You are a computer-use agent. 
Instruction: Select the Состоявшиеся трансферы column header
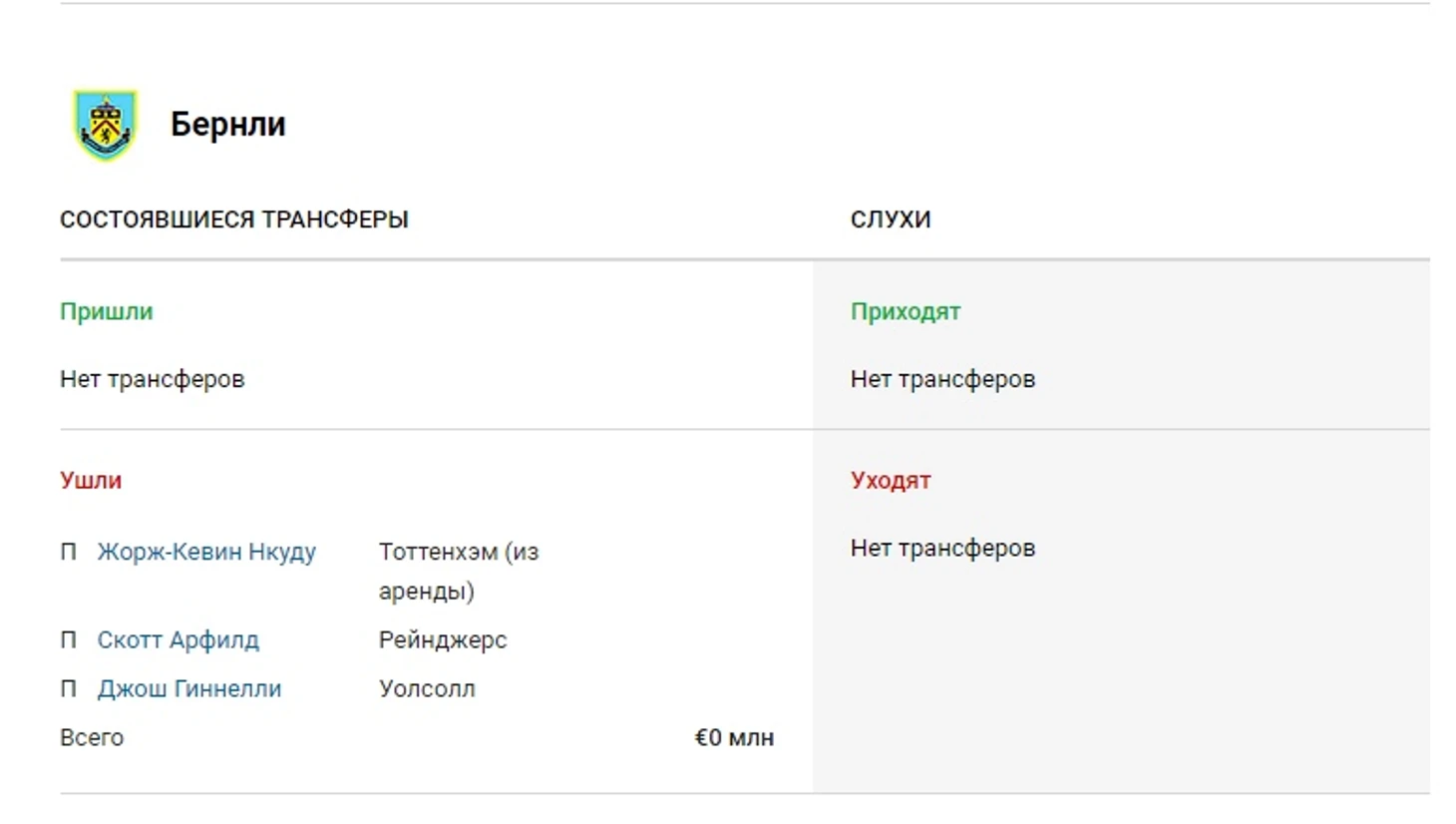[x=234, y=219]
